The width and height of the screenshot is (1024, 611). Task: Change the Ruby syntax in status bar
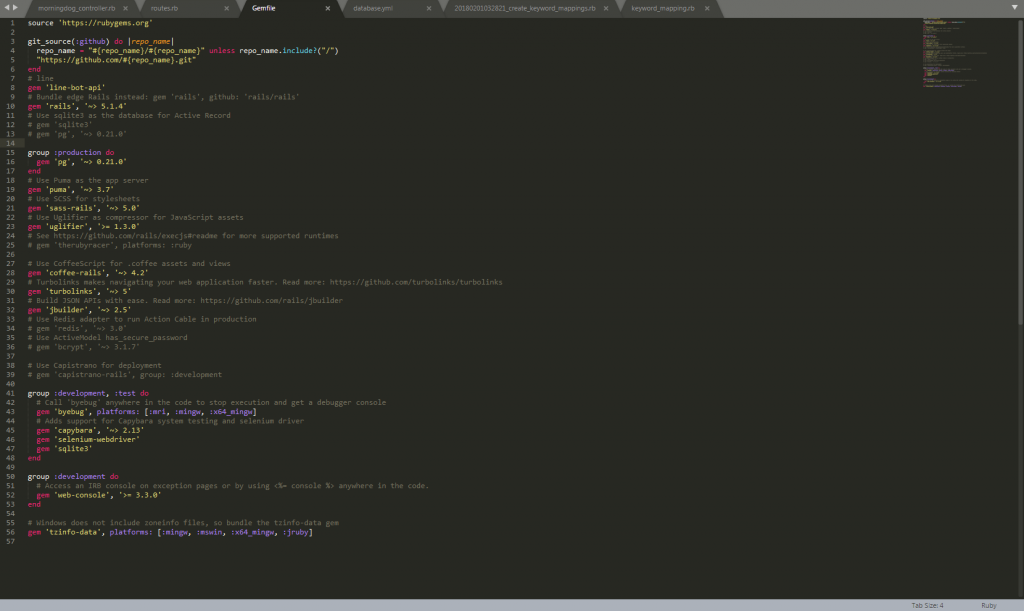tap(989, 606)
